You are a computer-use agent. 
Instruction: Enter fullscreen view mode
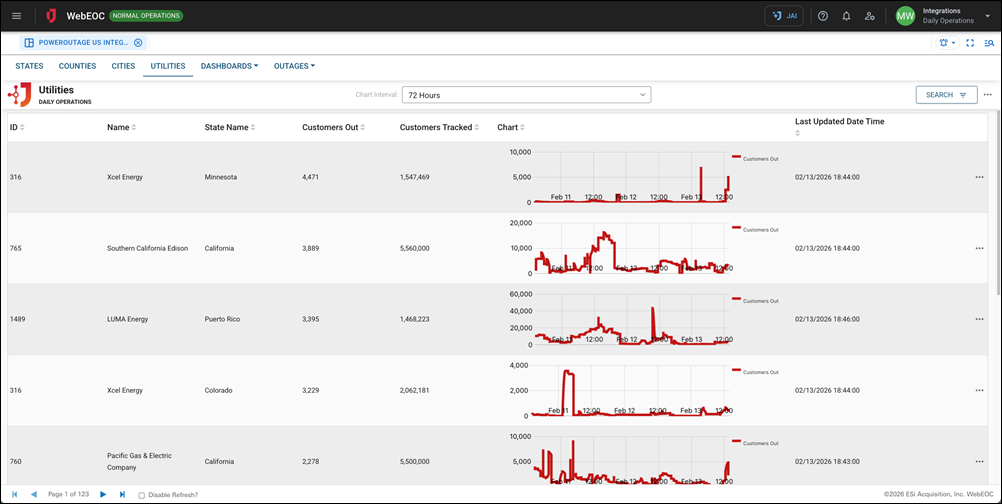click(970, 43)
